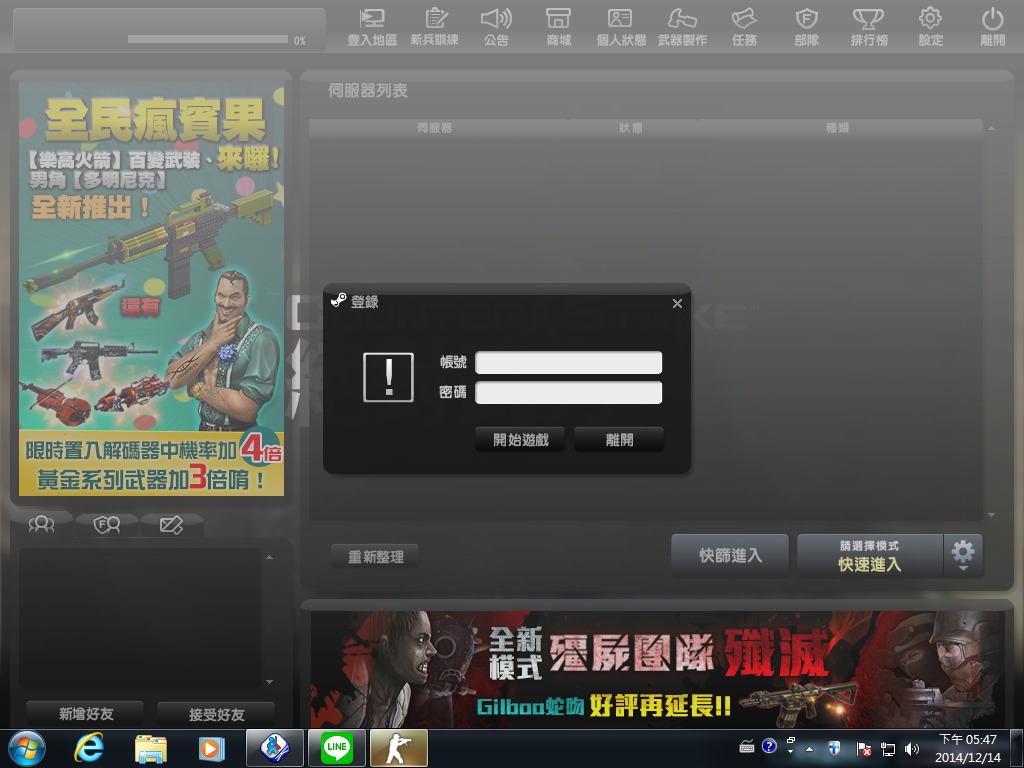Open the Windows Start menu
Screen dimensions: 1024x768
27,748
